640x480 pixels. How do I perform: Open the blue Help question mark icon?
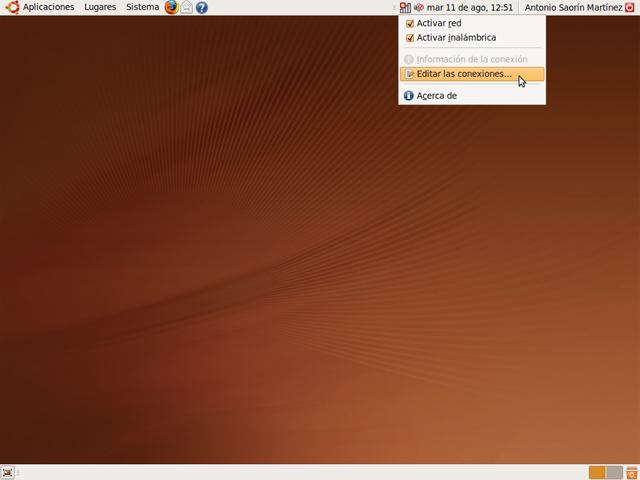202,7
